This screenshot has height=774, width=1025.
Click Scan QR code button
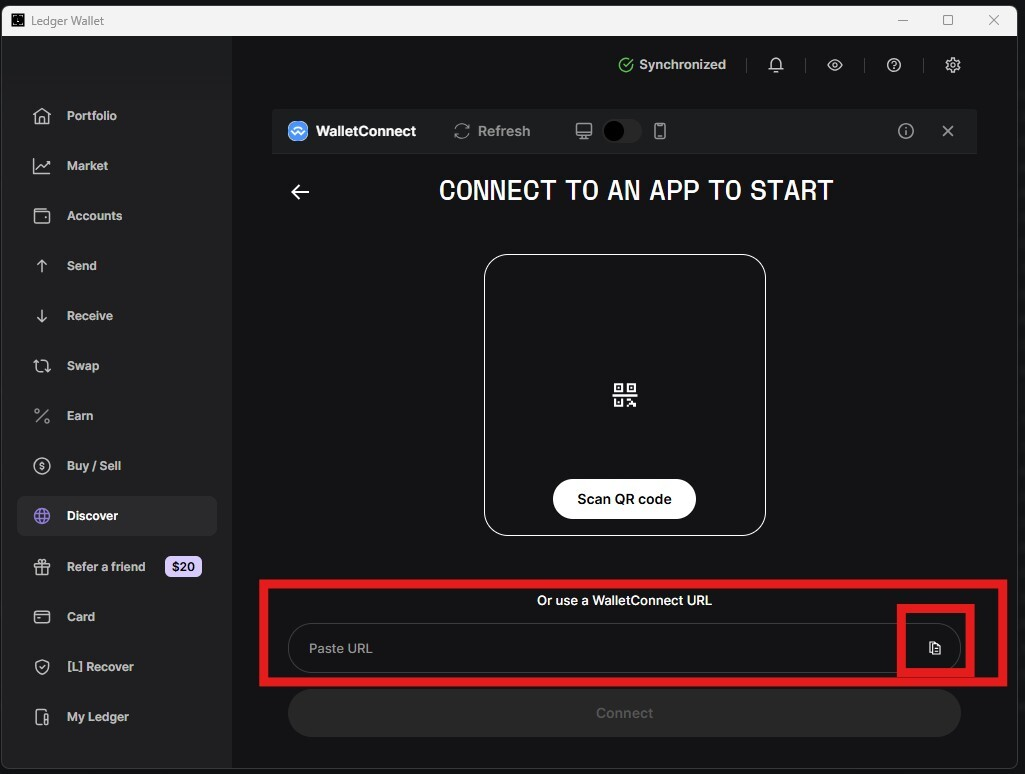click(x=624, y=499)
